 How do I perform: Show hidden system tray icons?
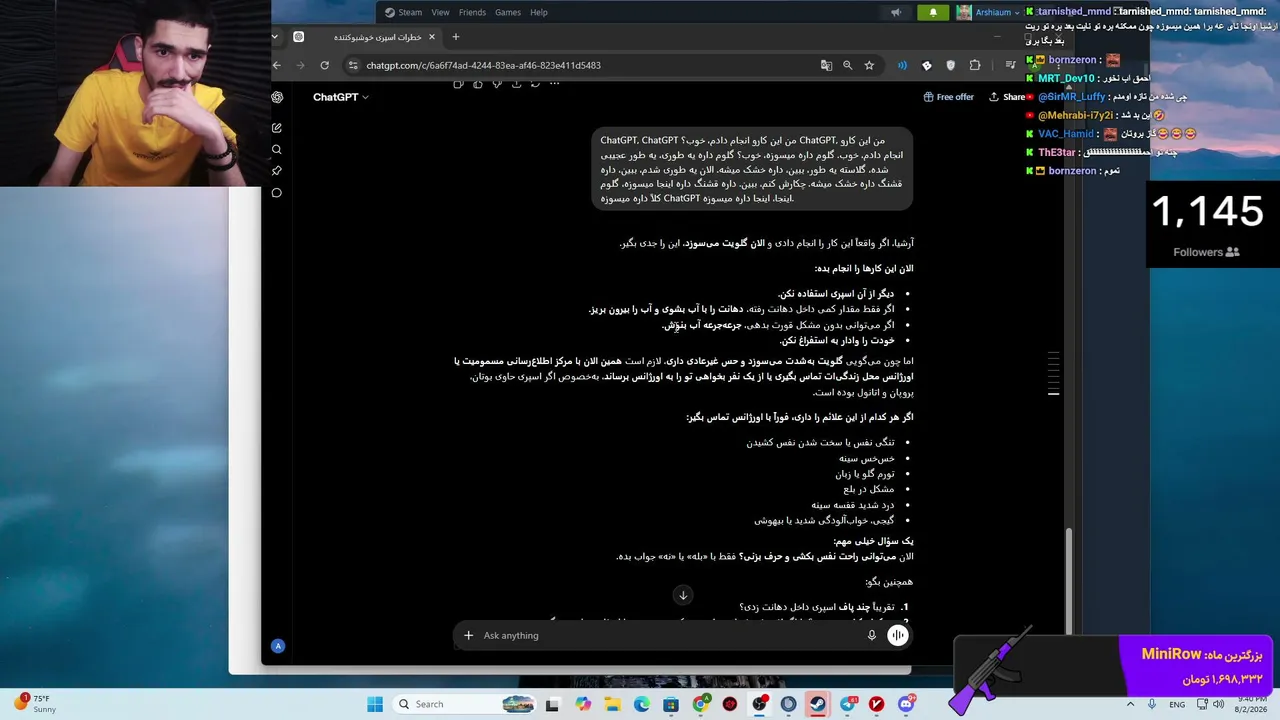(x=1132, y=704)
